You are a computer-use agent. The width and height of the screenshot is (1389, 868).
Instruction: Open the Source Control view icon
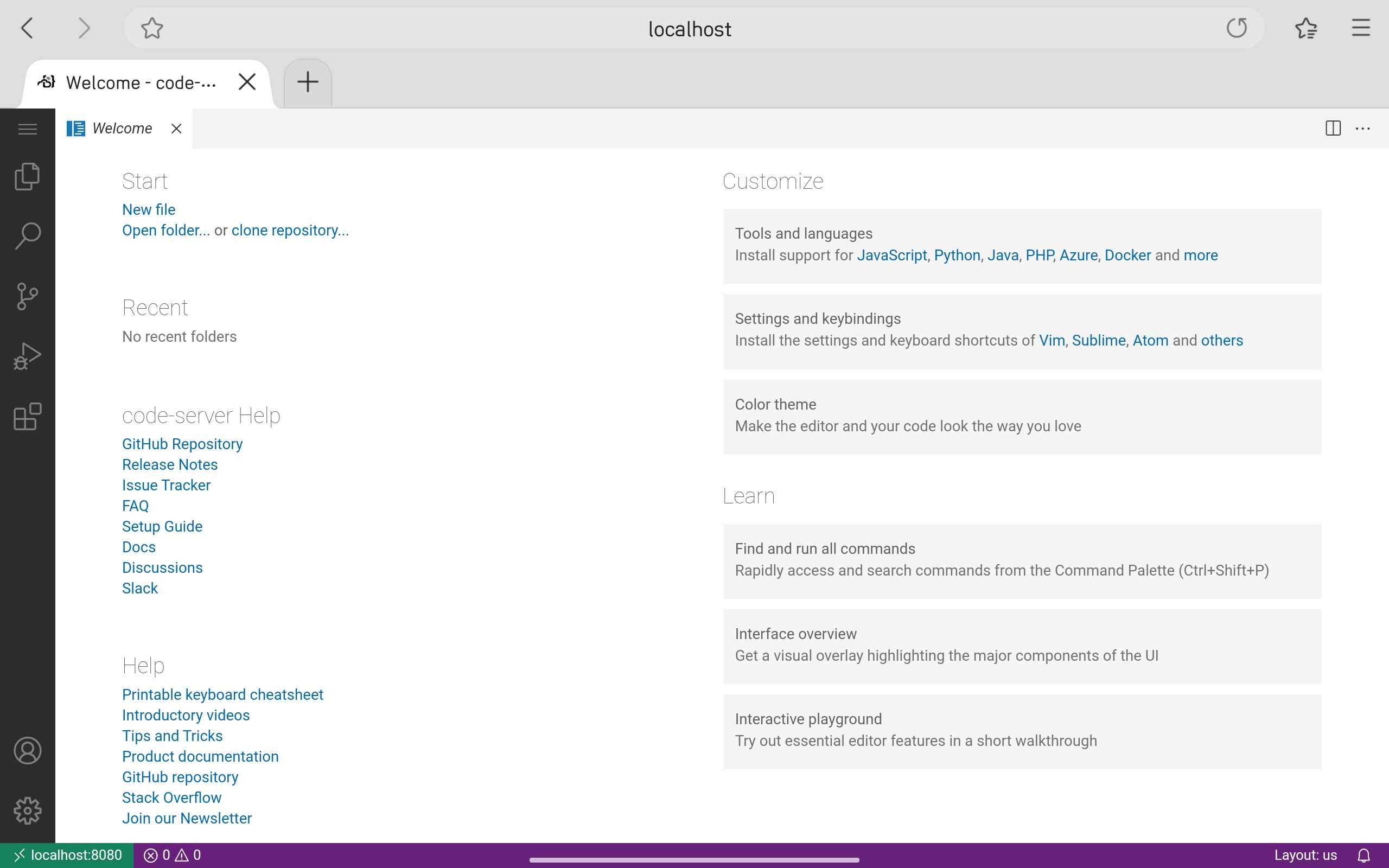click(x=28, y=296)
